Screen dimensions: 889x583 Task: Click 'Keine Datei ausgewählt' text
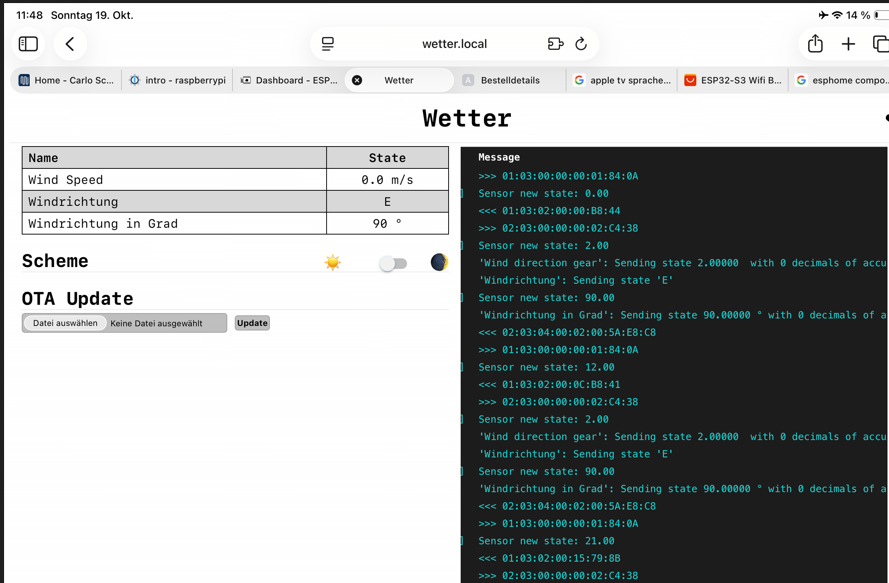point(156,323)
